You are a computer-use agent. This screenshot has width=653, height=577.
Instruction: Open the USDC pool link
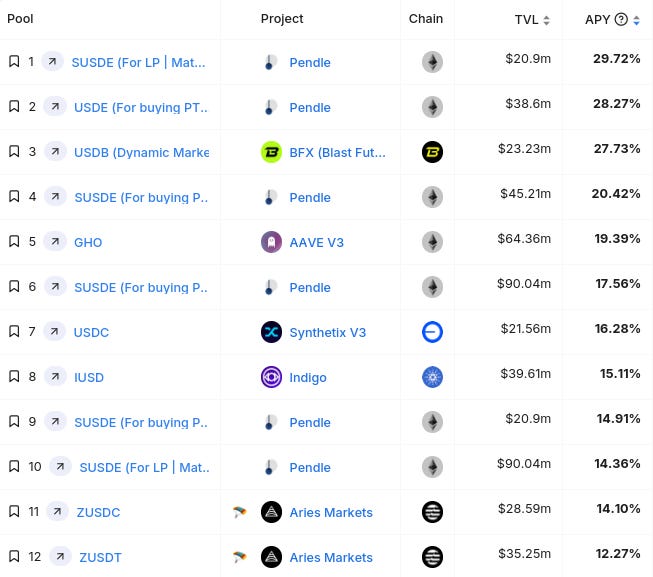[x=91, y=332]
